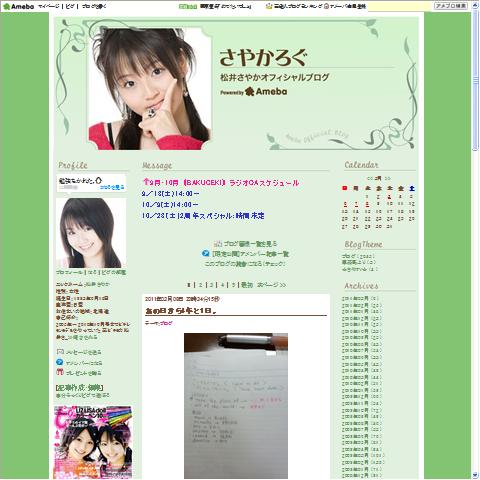This screenshot has height=480, width=480.
Task: Open the post title あの日から4年と1日。
Action: (181, 311)
